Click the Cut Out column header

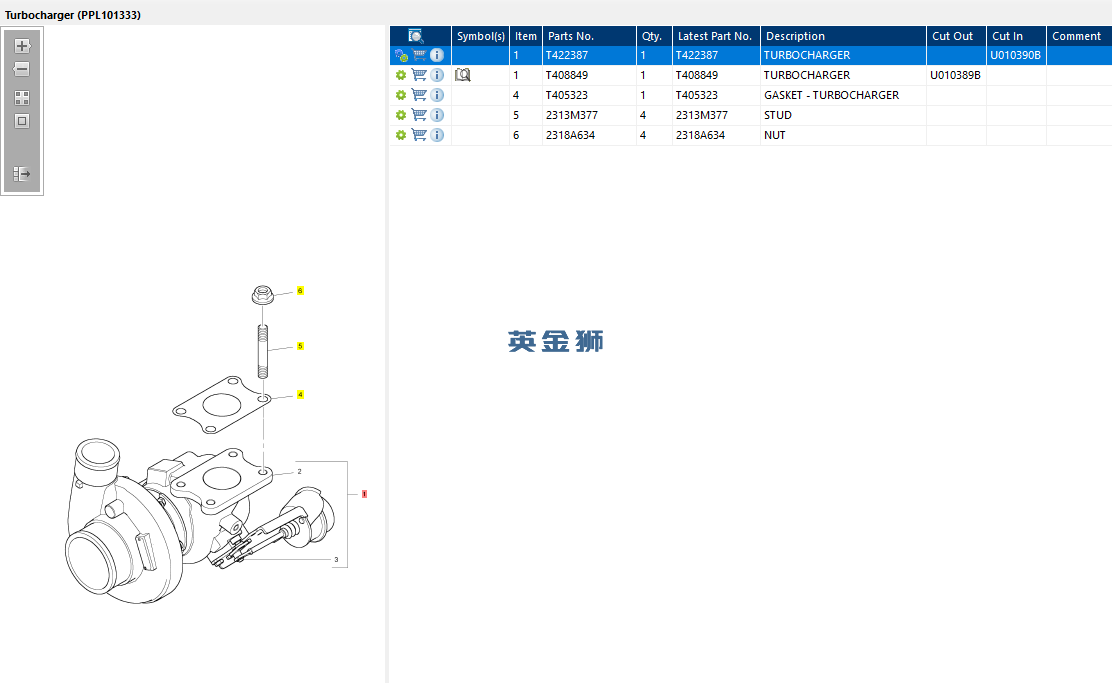pos(956,36)
